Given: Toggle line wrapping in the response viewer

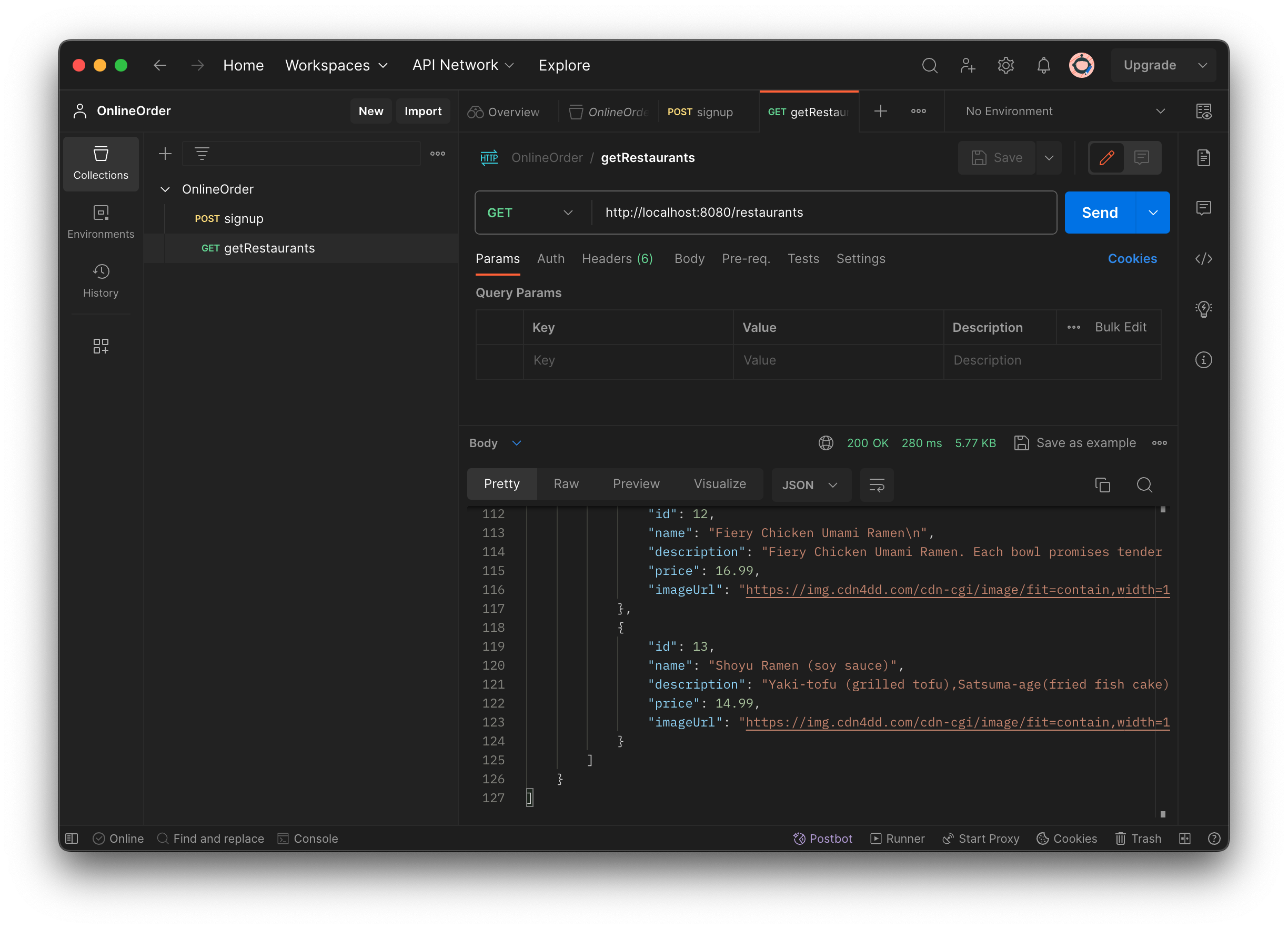Looking at the screenshot, I should pos(876,485).
